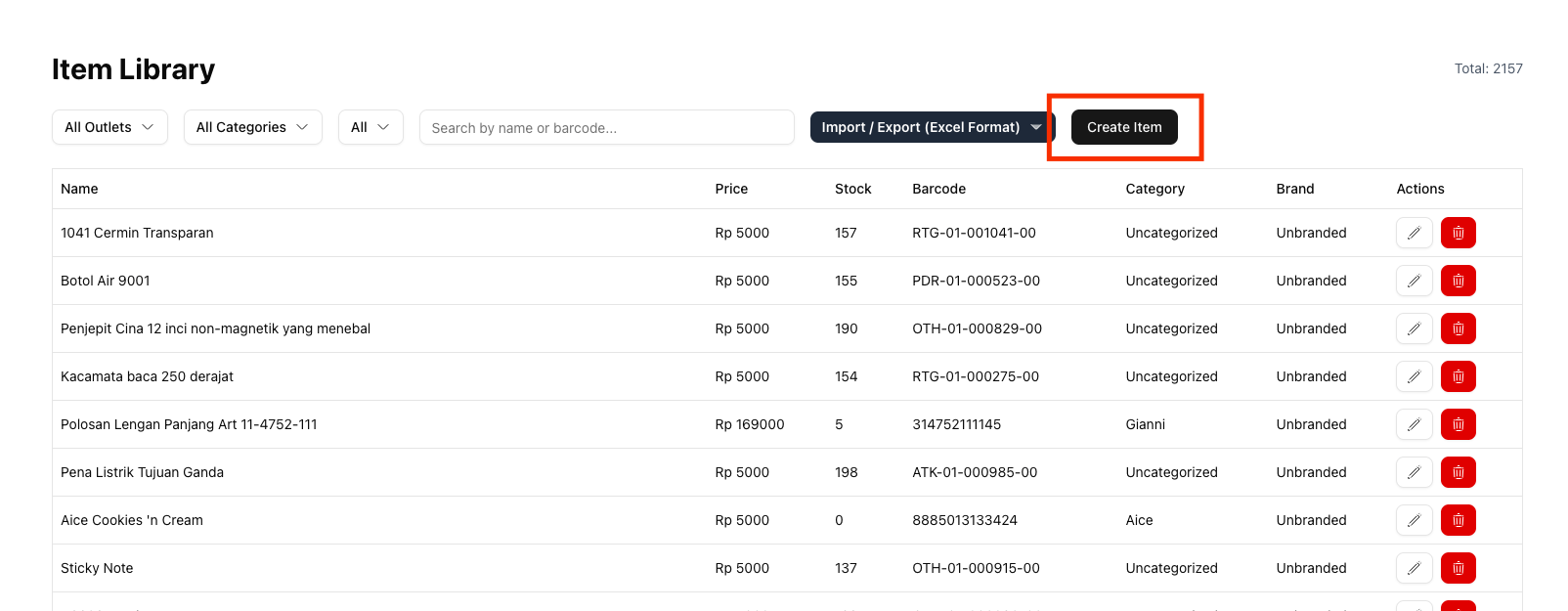Click the Name column header
Viewport: 1568px width, 611px height.
coord(79,189)
